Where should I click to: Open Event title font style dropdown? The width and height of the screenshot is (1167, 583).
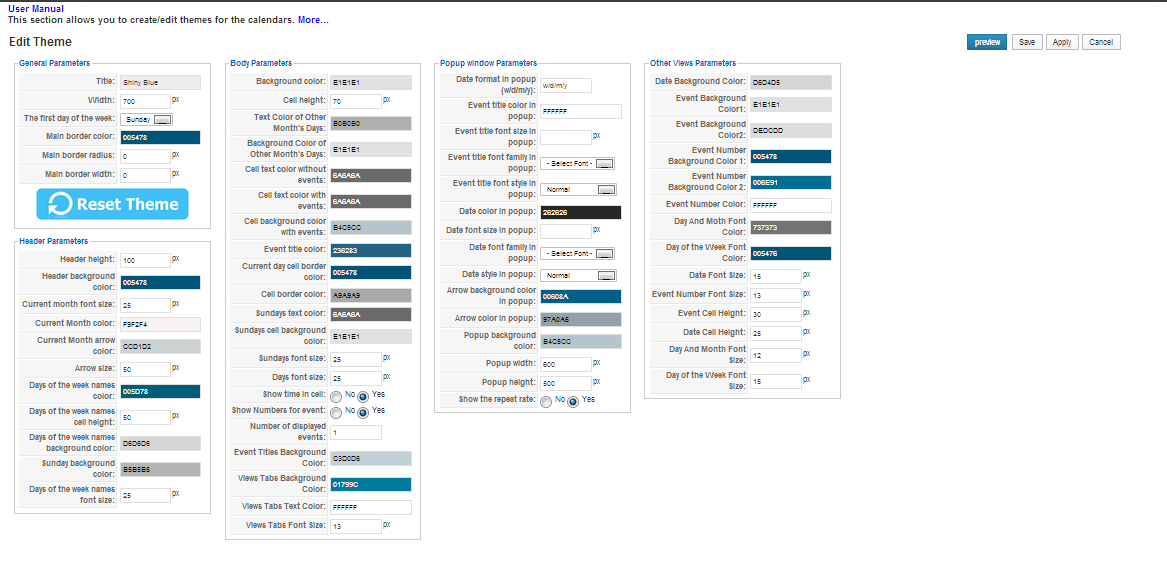pyautogui.click(x=578, y=189)
